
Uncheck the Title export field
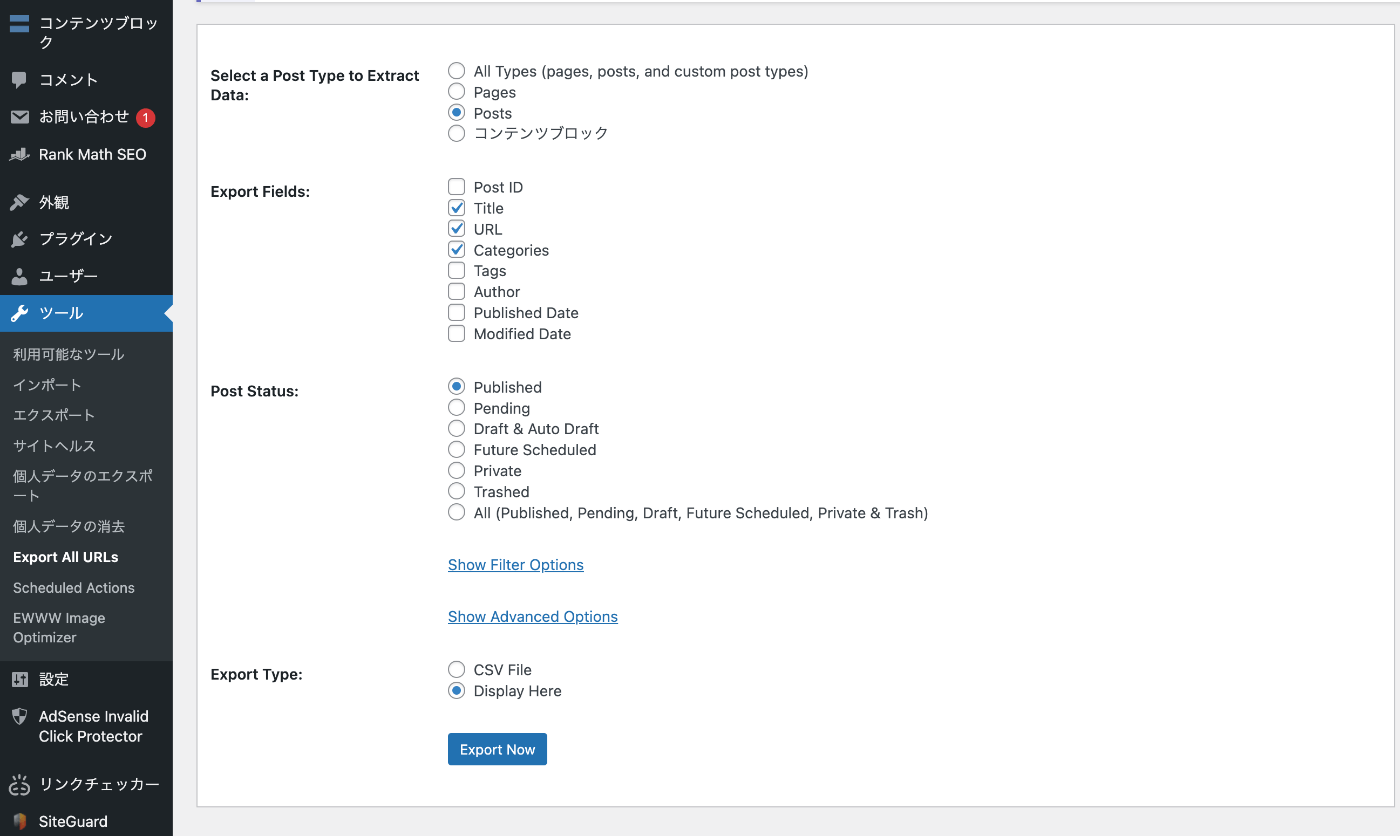click(x=457, y=208)
